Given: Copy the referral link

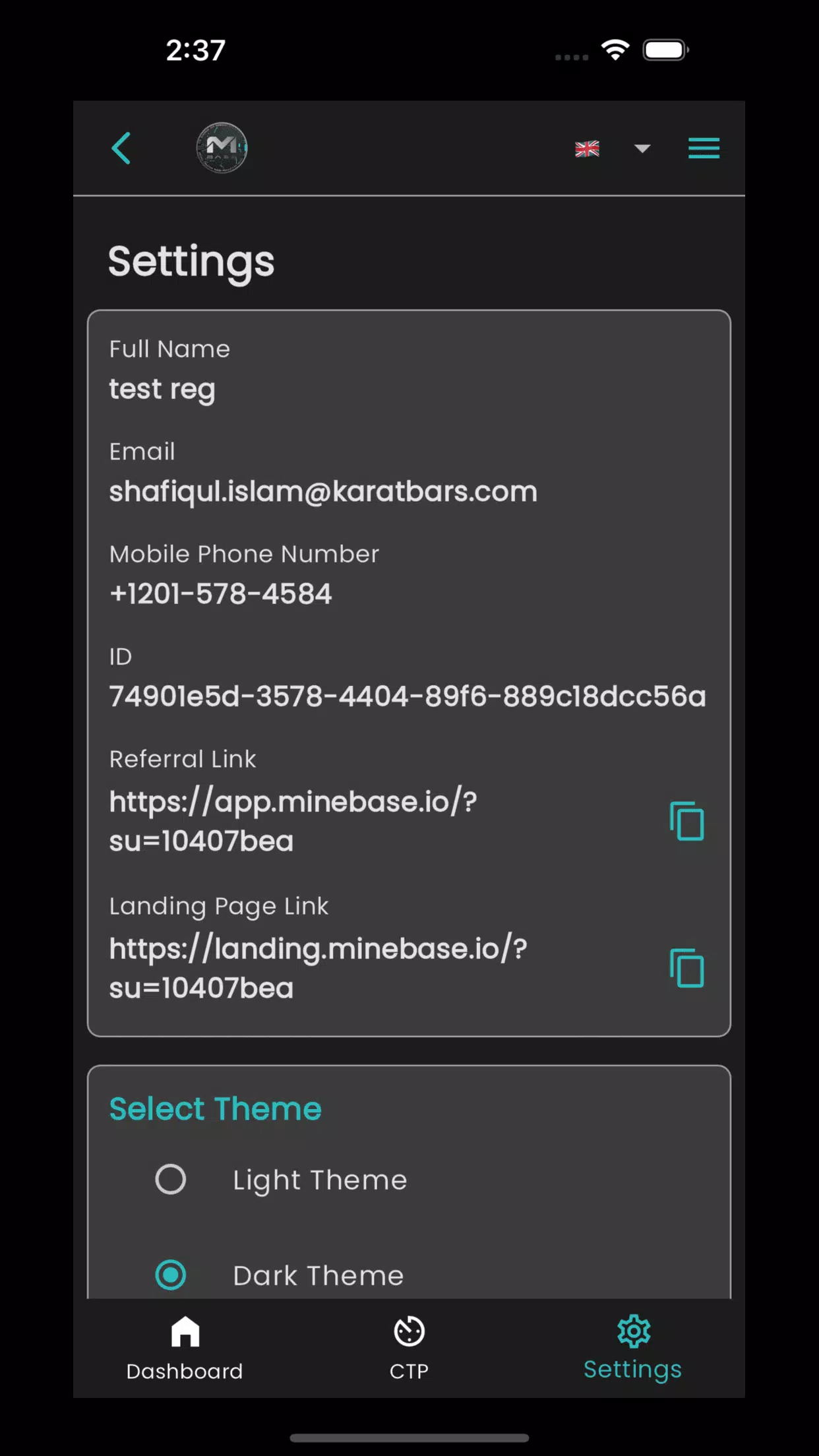Looking at the screenshot, I should (687, 821).
